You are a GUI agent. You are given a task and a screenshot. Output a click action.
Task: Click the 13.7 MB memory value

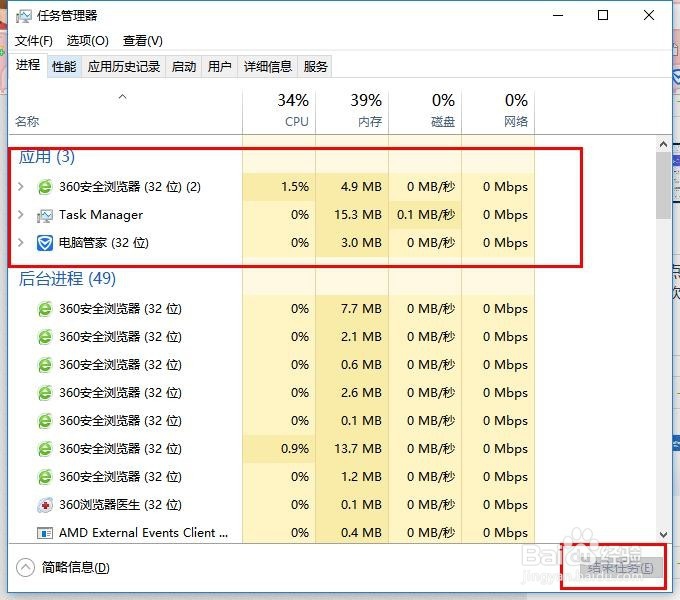[358, 449]
